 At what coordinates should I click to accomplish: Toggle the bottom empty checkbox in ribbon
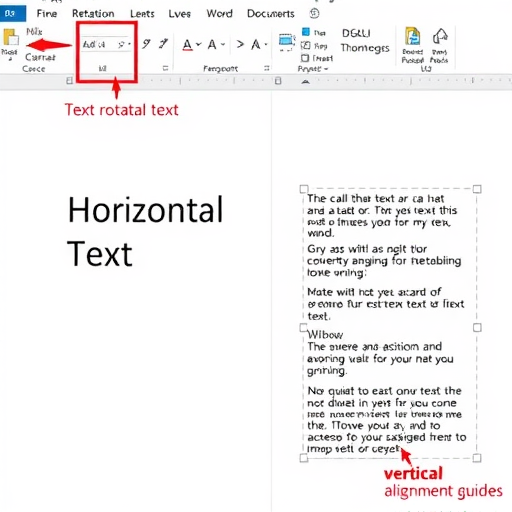[x=305, y=58]
